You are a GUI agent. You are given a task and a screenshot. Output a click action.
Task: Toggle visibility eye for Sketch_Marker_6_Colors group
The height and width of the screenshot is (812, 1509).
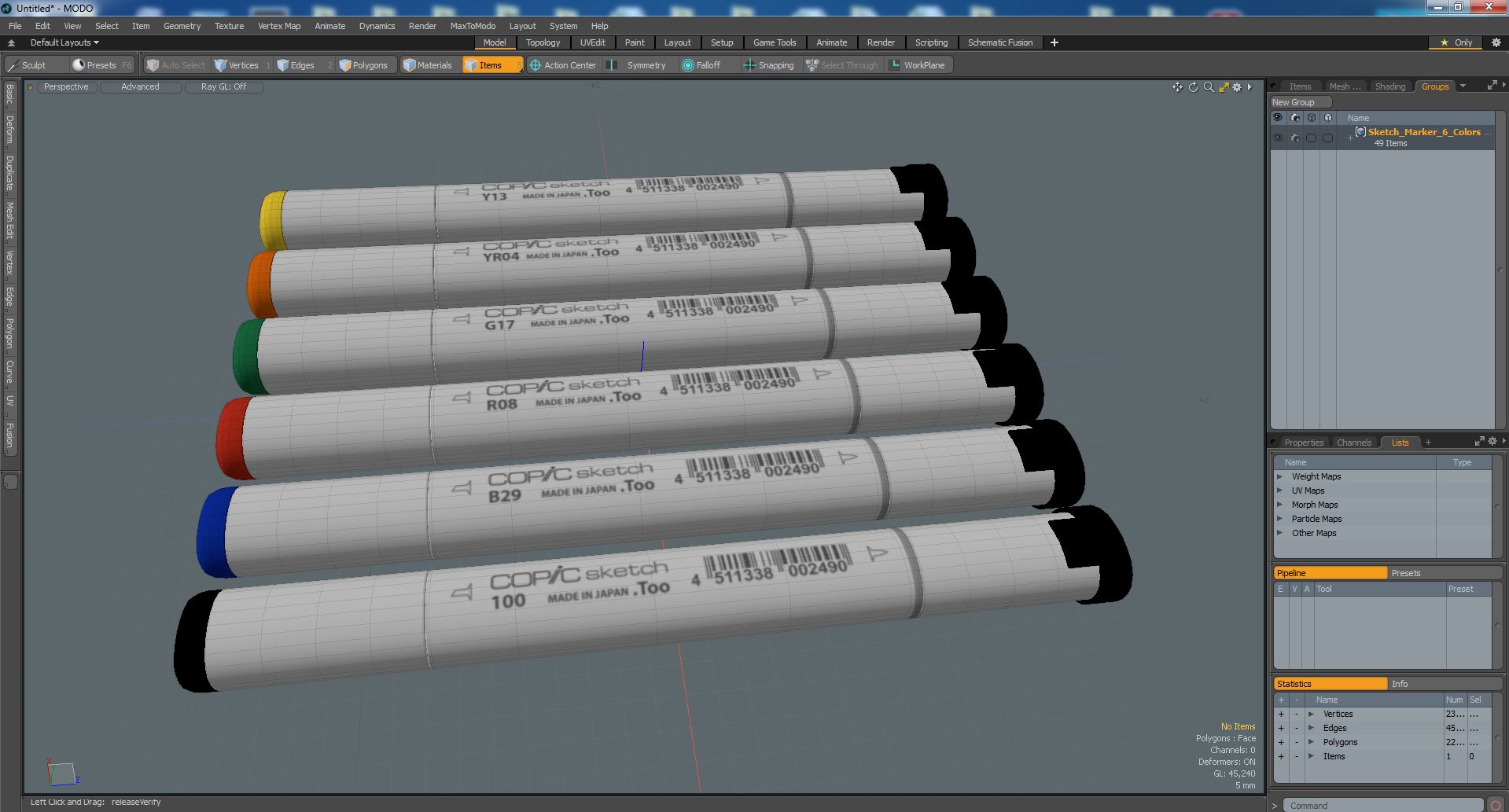point(1279,138)
